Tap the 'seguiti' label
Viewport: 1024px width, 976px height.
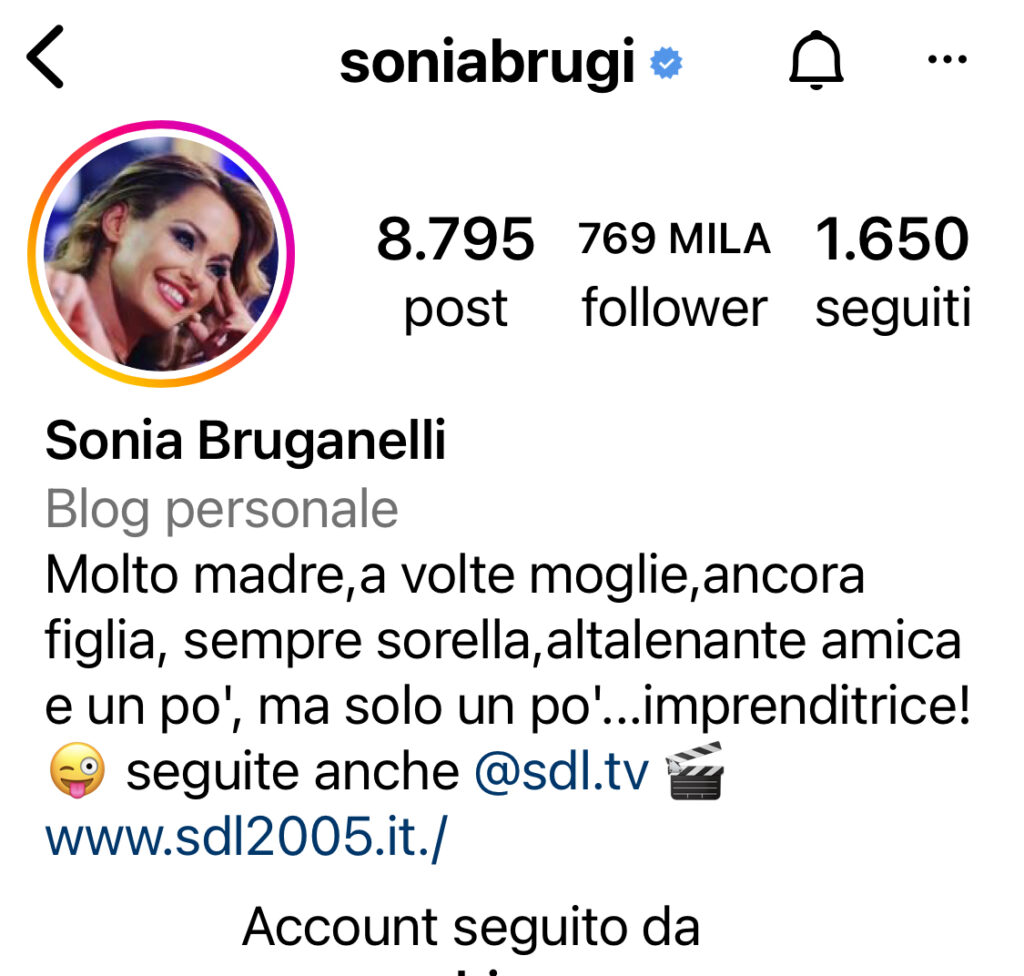pyautogui.click(x=893, y=310)
